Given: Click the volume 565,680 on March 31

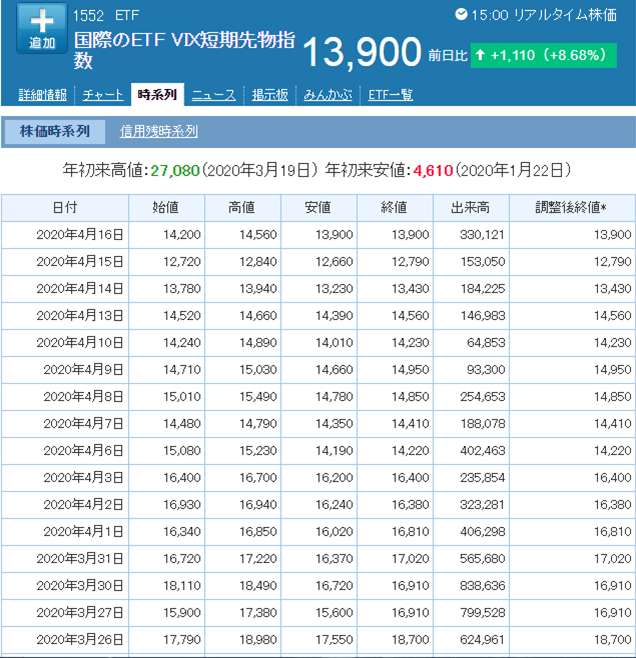Looking at the screenshot, I should [x=482, y=559].
